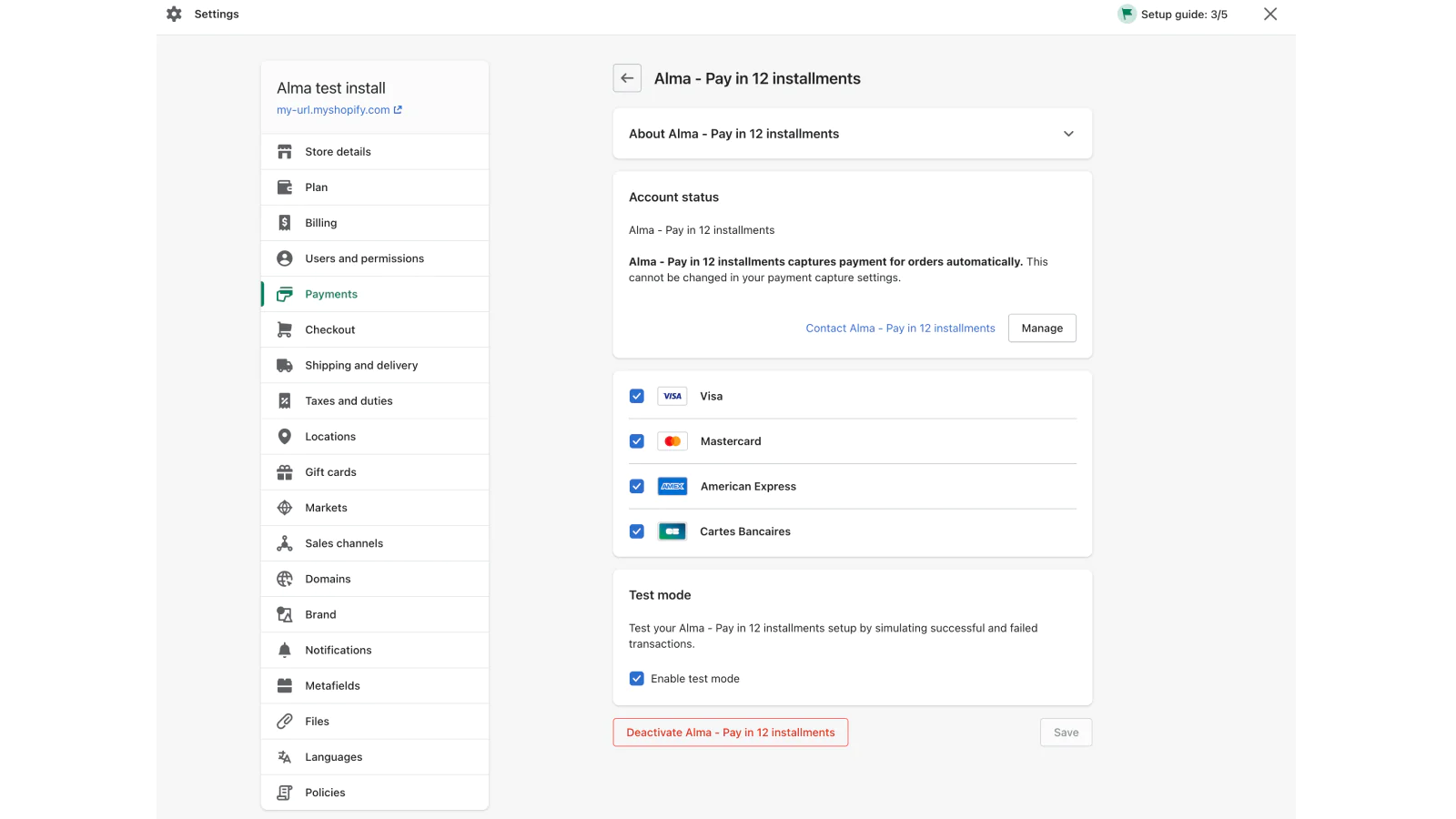Uncheck the Visa checkbox

coord(637,396)
